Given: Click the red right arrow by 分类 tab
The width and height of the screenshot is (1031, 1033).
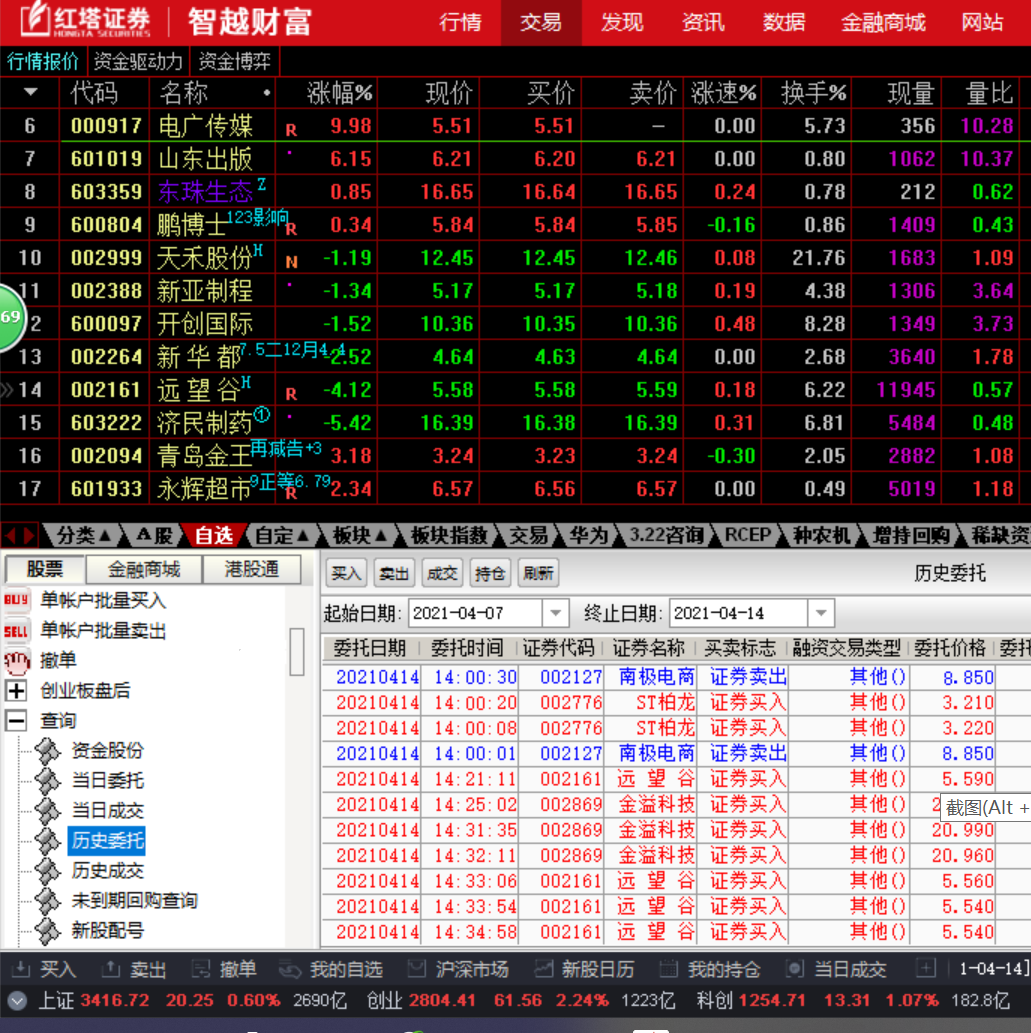Looking at the screenshot, I should 29,536.
